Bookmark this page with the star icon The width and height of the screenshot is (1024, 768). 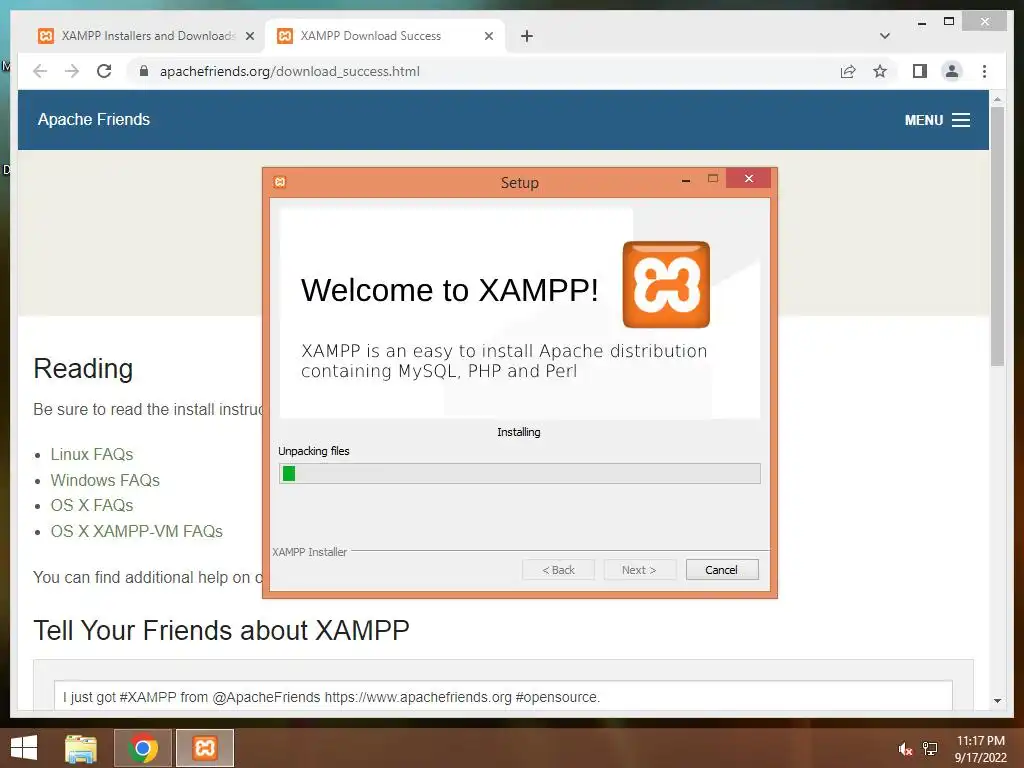tap(880, 71)
